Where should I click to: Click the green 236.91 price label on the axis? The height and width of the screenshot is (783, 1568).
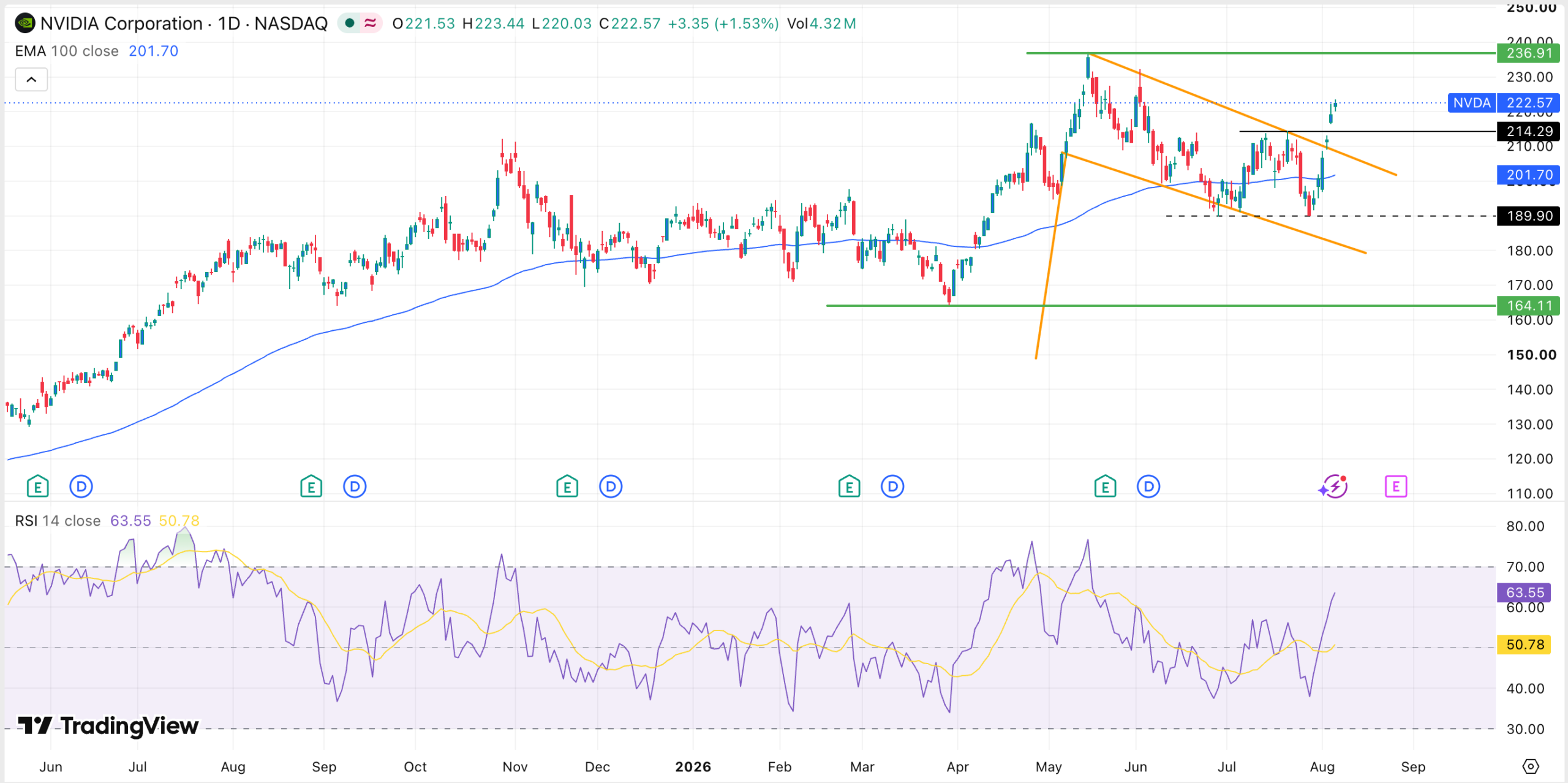[1528, 53]
